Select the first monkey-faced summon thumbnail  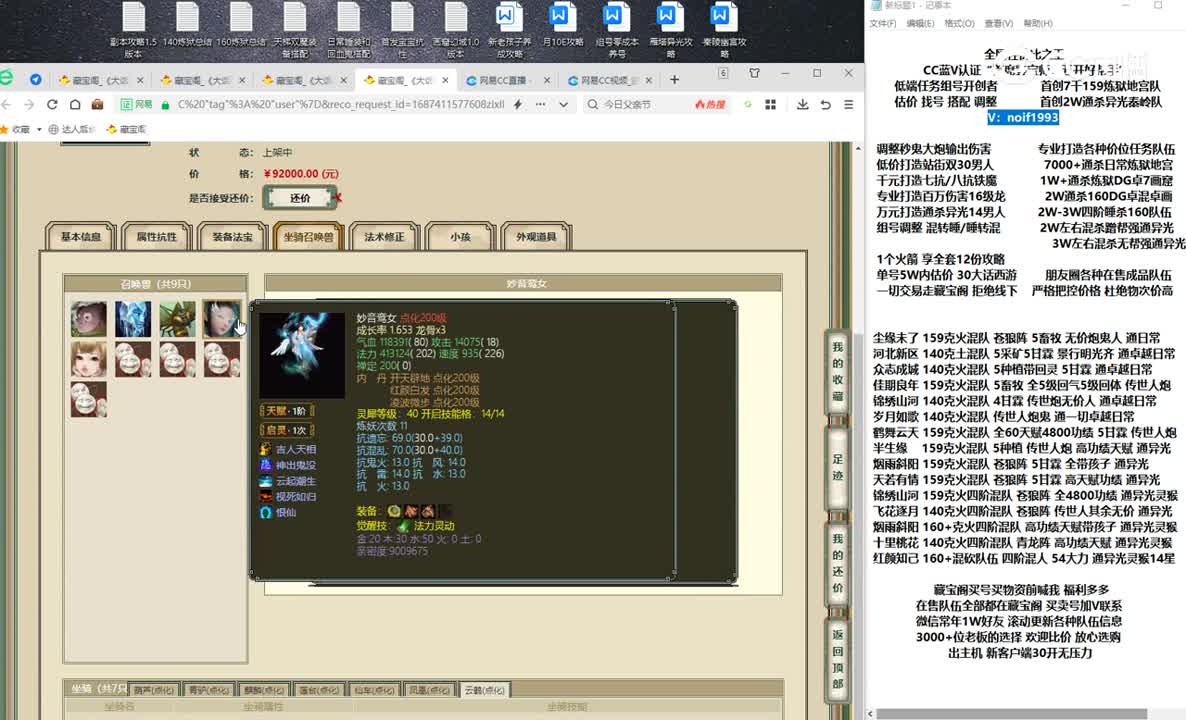(89, 318)
